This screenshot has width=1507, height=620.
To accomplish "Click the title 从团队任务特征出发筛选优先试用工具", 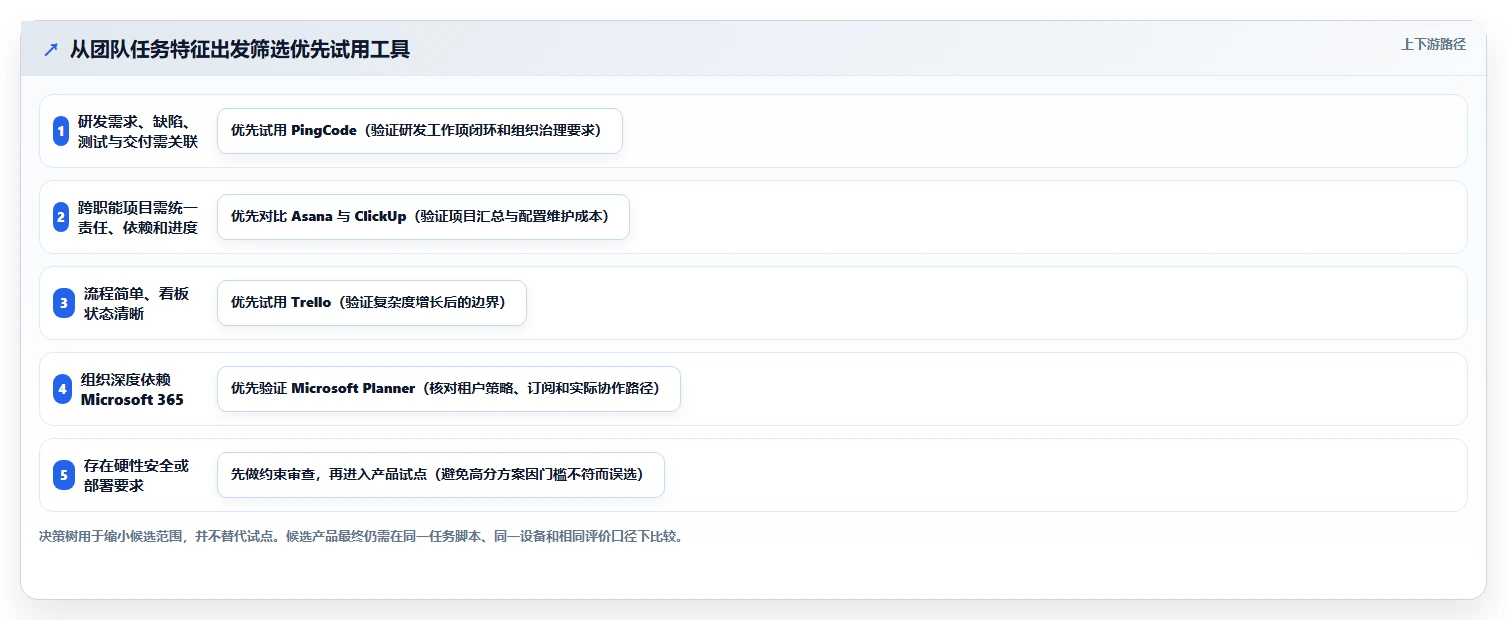I will coord(240,50).
